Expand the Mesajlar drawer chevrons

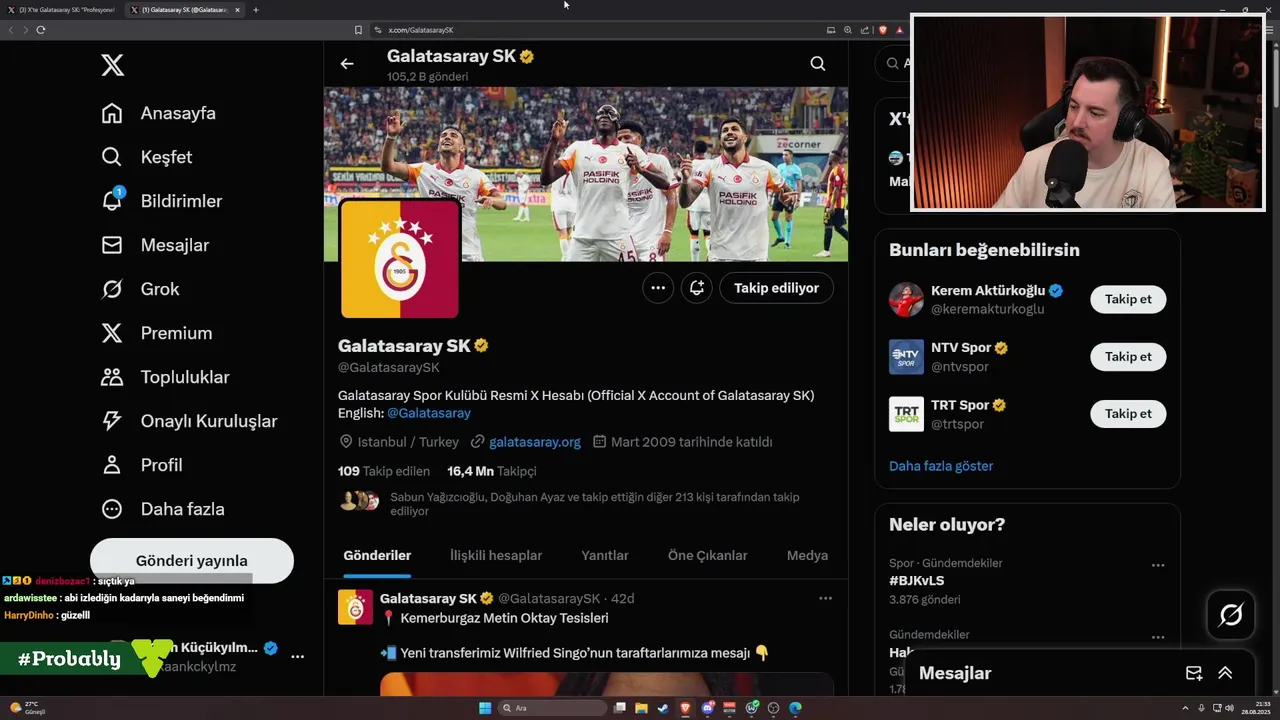coord(1225,673)
